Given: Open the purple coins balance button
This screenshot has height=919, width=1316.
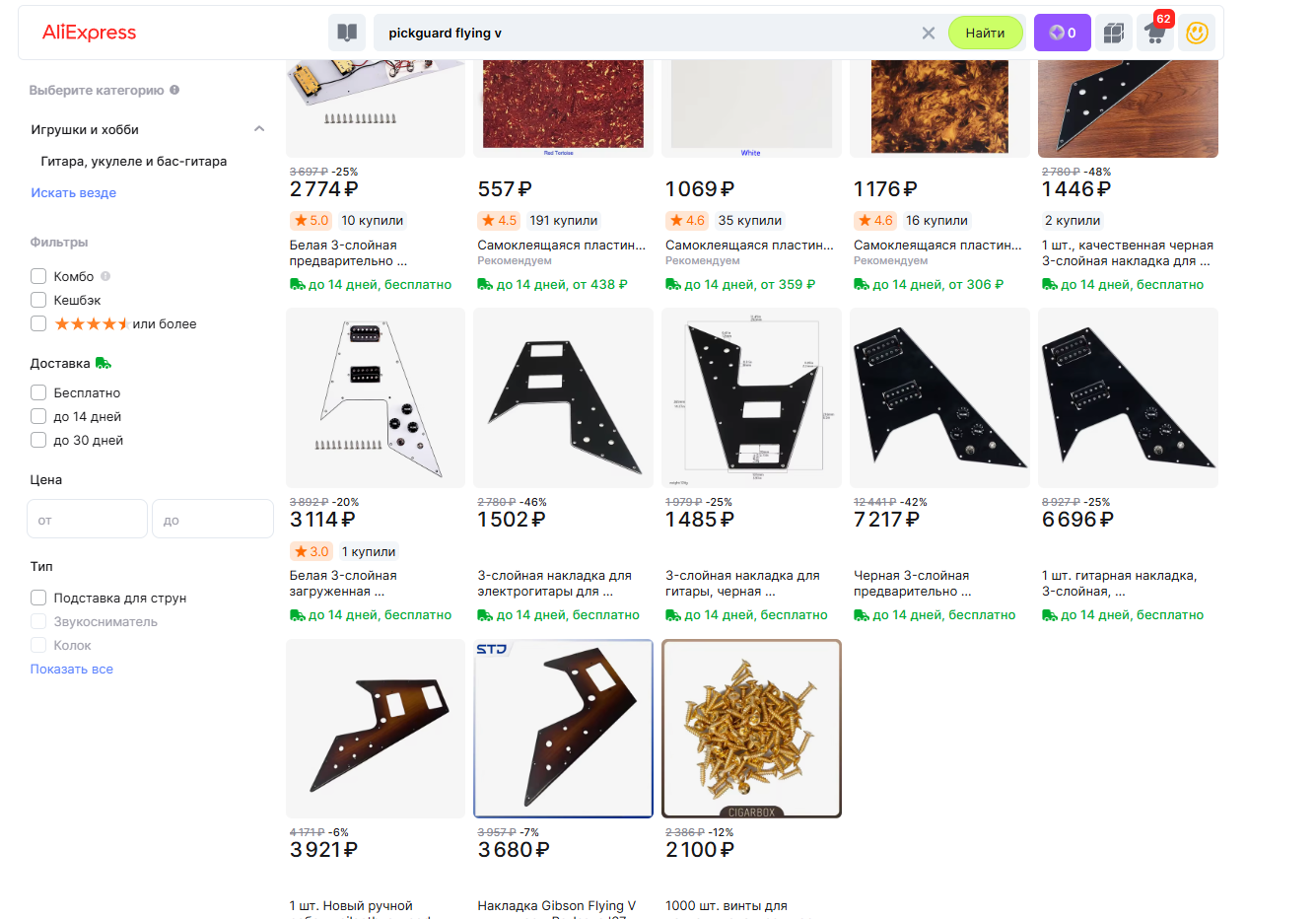Looking at the screenshot, I should (1062, 33).
